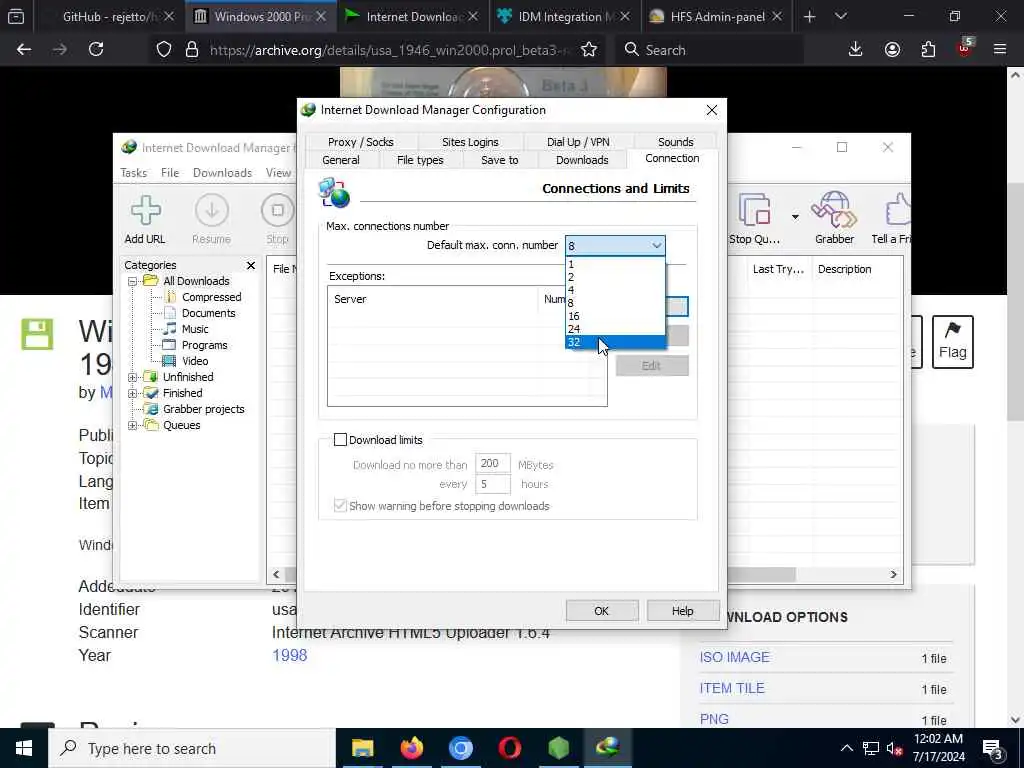
Task: Switch to Proxy / Socks tab
Action: pos(360,142)
